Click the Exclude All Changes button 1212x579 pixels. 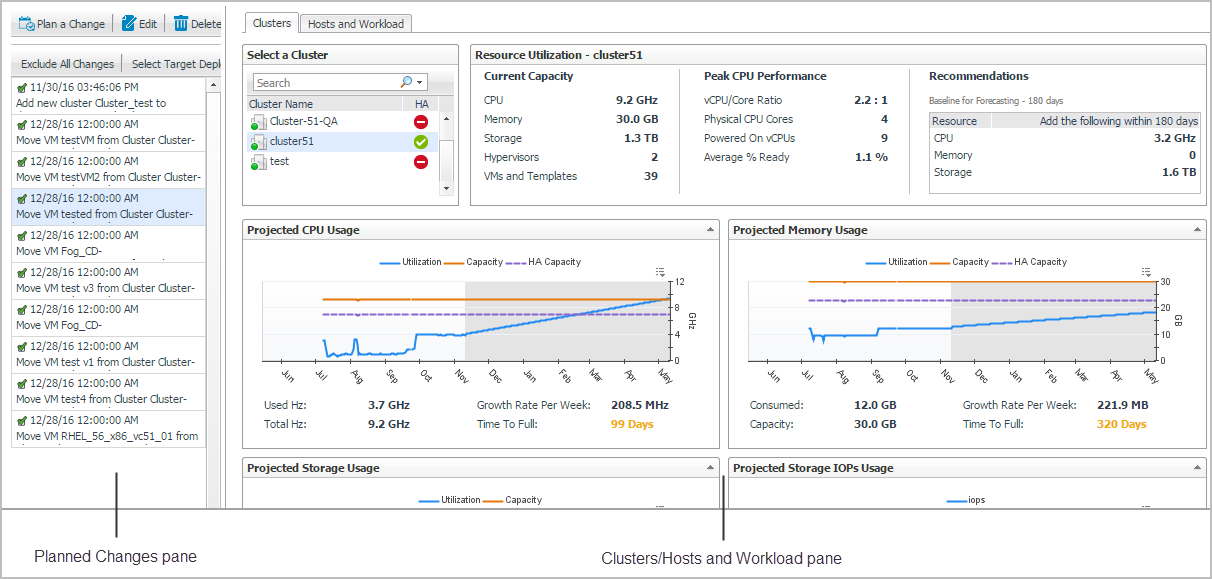pyautogui.click(x=67, y=64)
